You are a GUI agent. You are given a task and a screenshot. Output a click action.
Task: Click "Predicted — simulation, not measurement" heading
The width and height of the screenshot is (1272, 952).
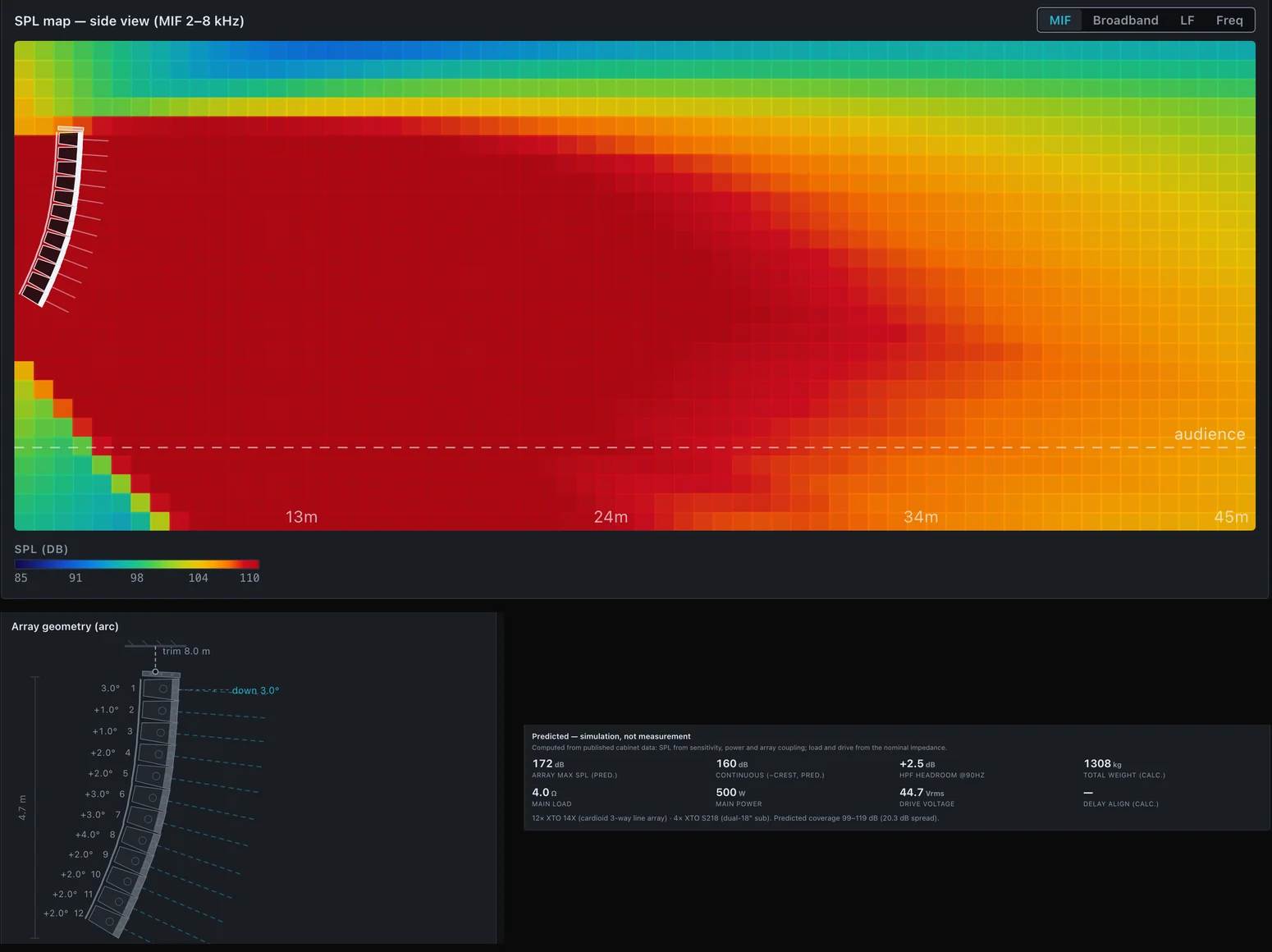[x=611, y=736]
